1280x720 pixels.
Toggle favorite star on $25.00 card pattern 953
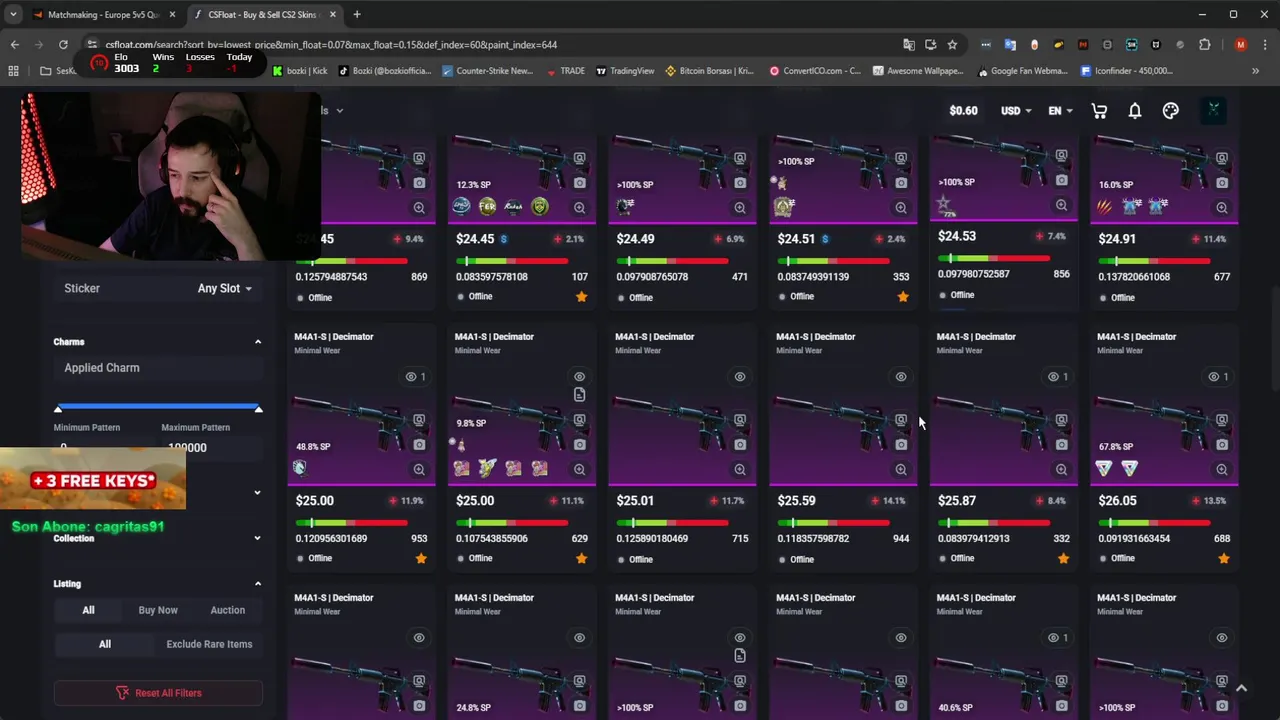pos(421,558)
